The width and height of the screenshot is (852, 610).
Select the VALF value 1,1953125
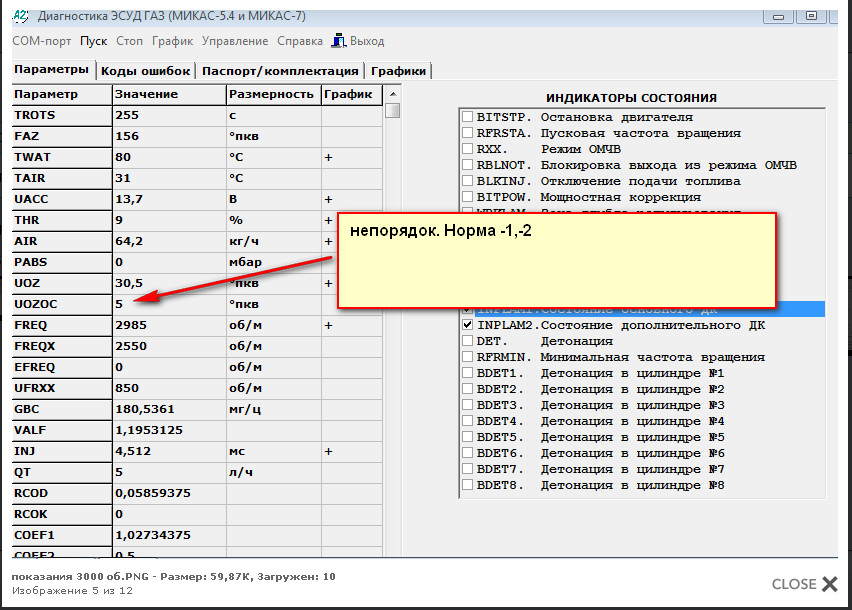coord(148,430)
